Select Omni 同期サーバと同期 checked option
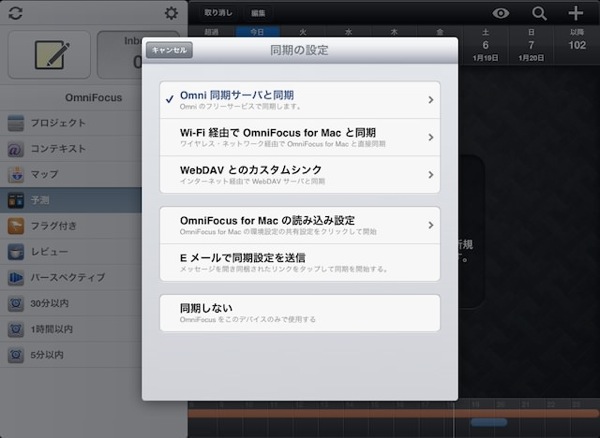 pos(300,100)
